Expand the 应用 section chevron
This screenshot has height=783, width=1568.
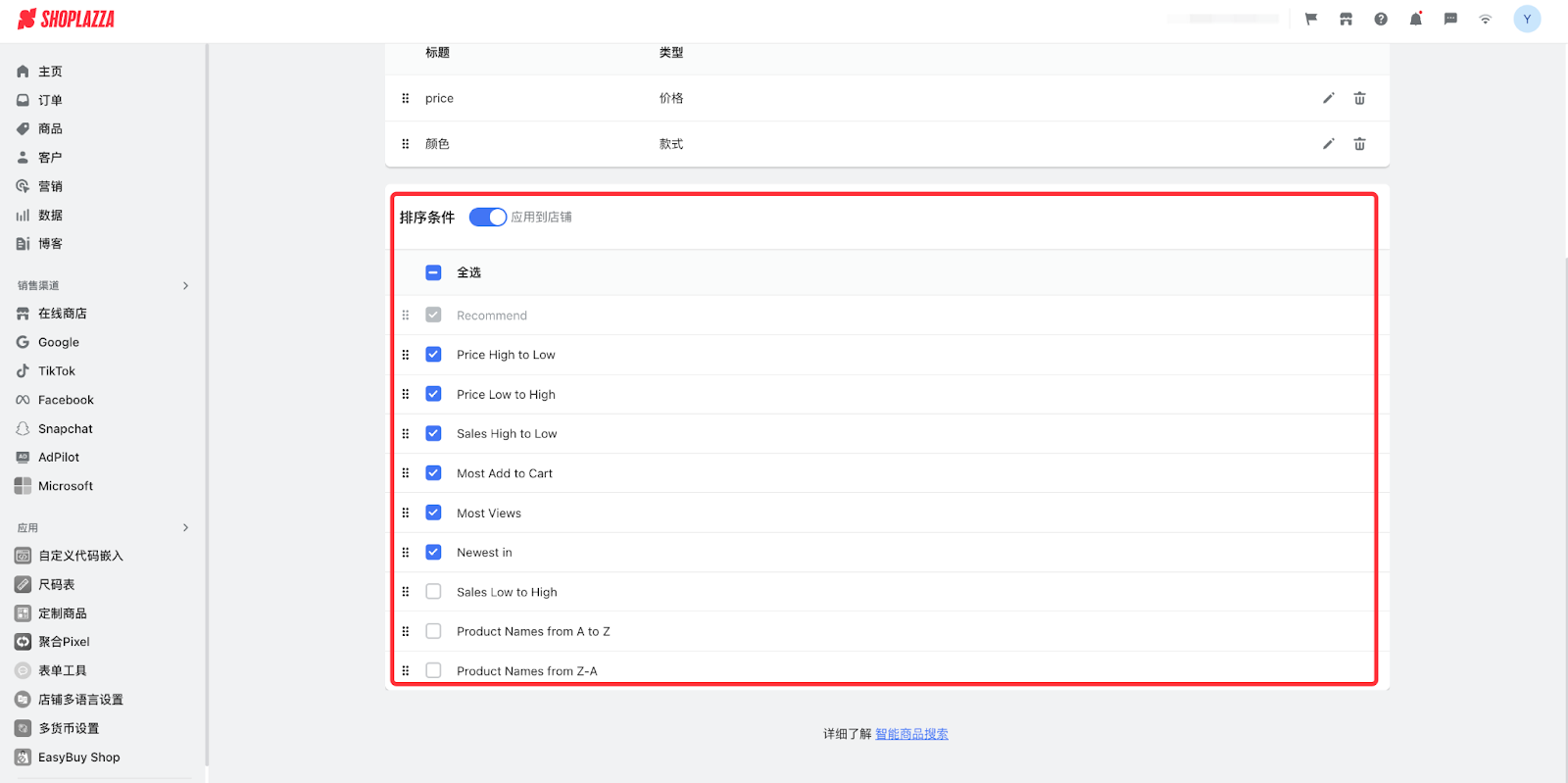185,528
